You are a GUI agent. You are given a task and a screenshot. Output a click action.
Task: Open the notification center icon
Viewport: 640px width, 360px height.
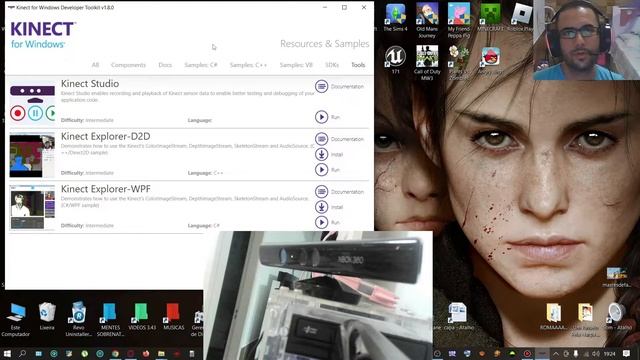[627, 353]
